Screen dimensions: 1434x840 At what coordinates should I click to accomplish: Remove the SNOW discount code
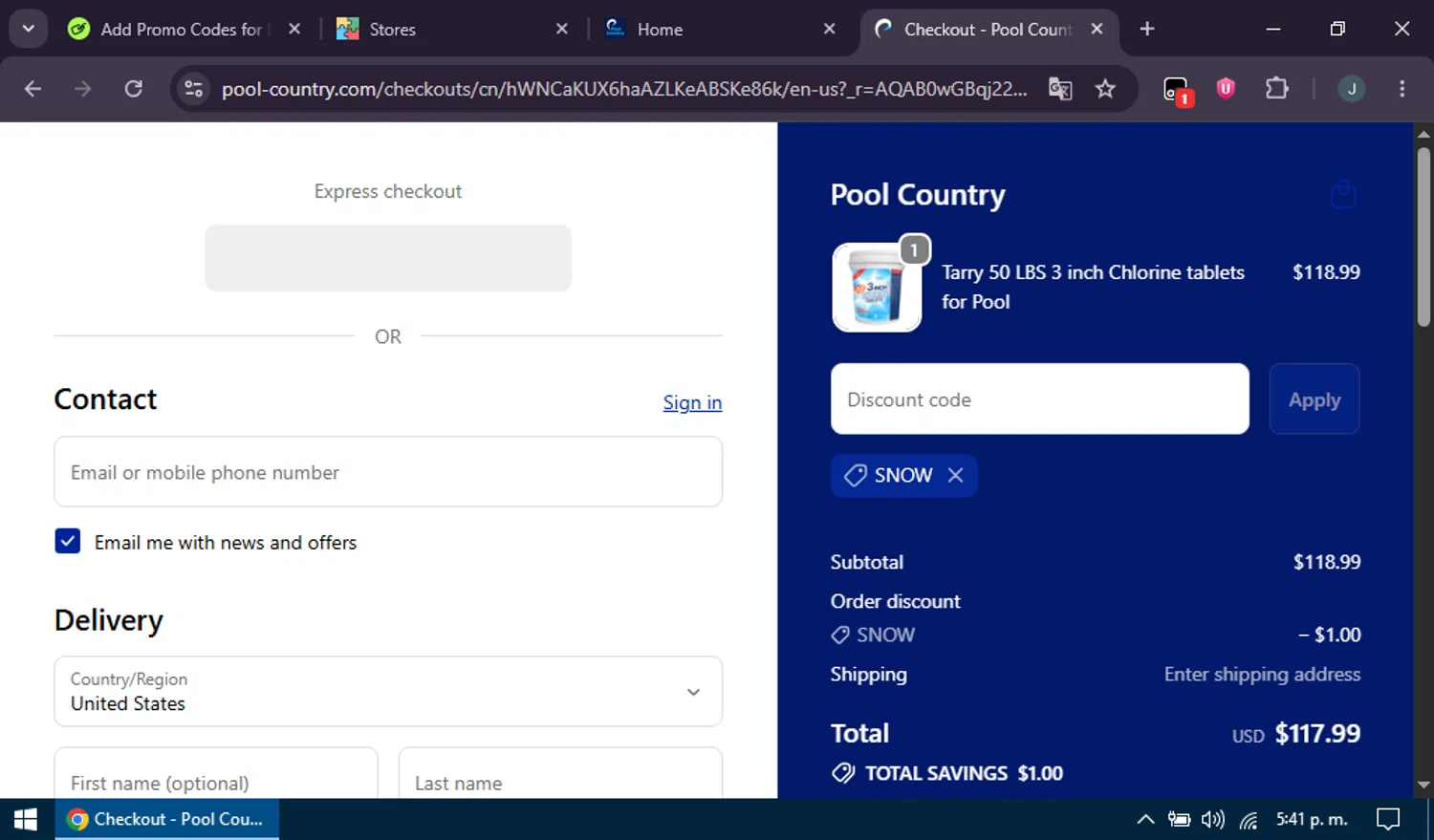coord(955,475)
